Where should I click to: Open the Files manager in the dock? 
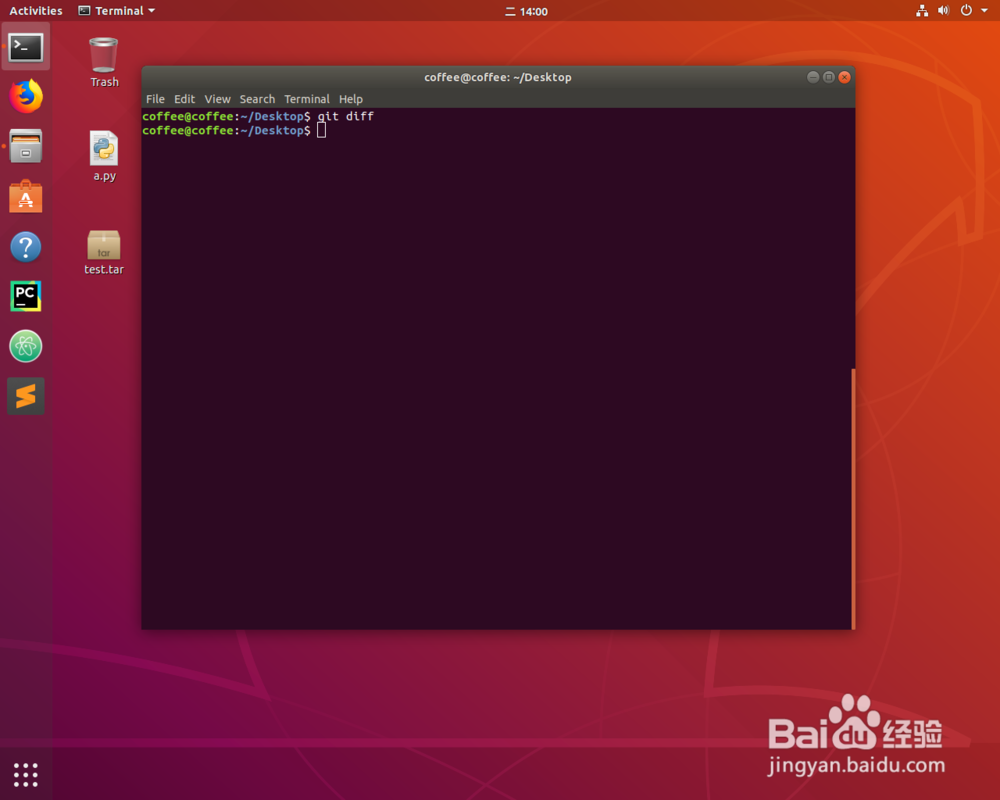click(x=26, y=146)
